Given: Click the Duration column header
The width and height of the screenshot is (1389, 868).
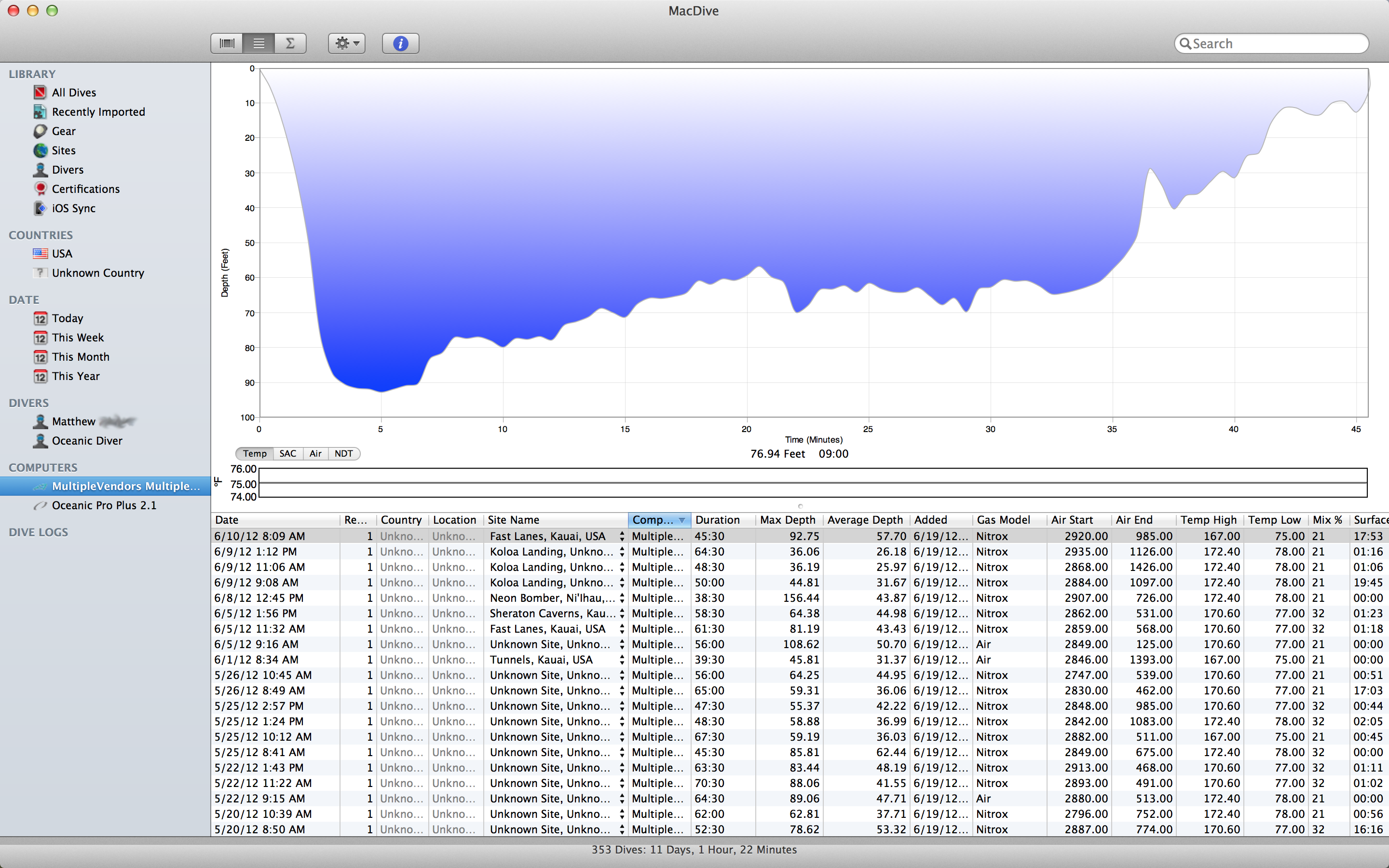Looking at the screenshot, I should (x=717, y=520).
